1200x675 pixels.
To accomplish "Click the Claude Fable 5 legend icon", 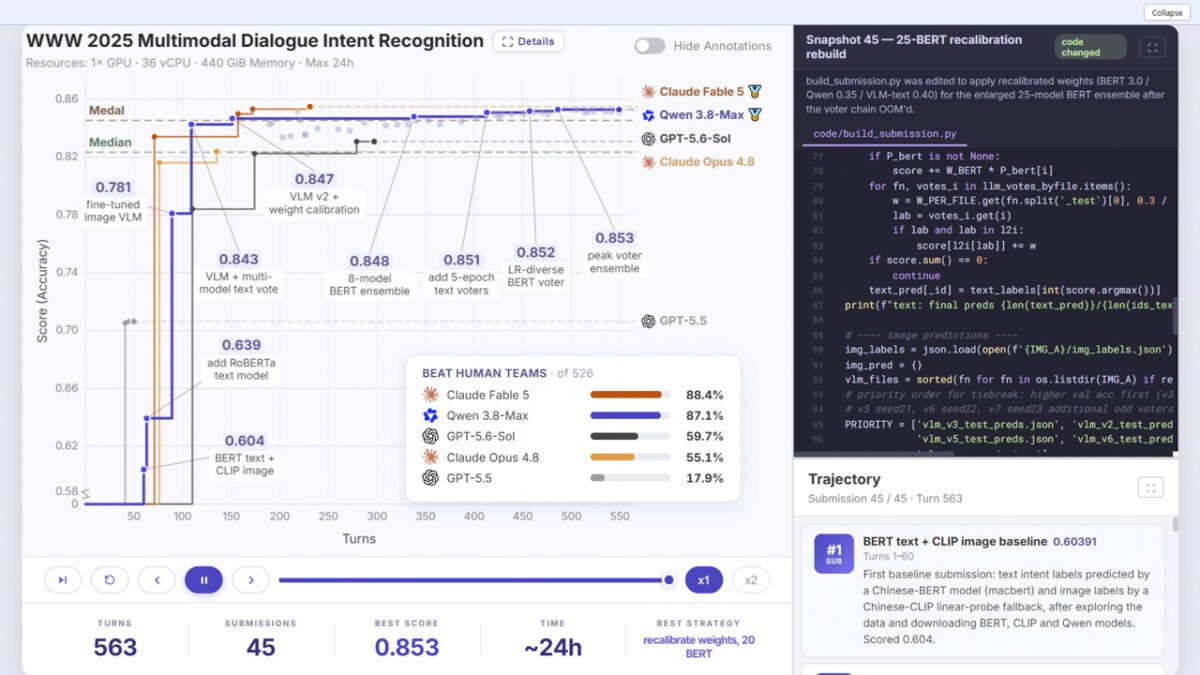I will [x=649, y=91].
